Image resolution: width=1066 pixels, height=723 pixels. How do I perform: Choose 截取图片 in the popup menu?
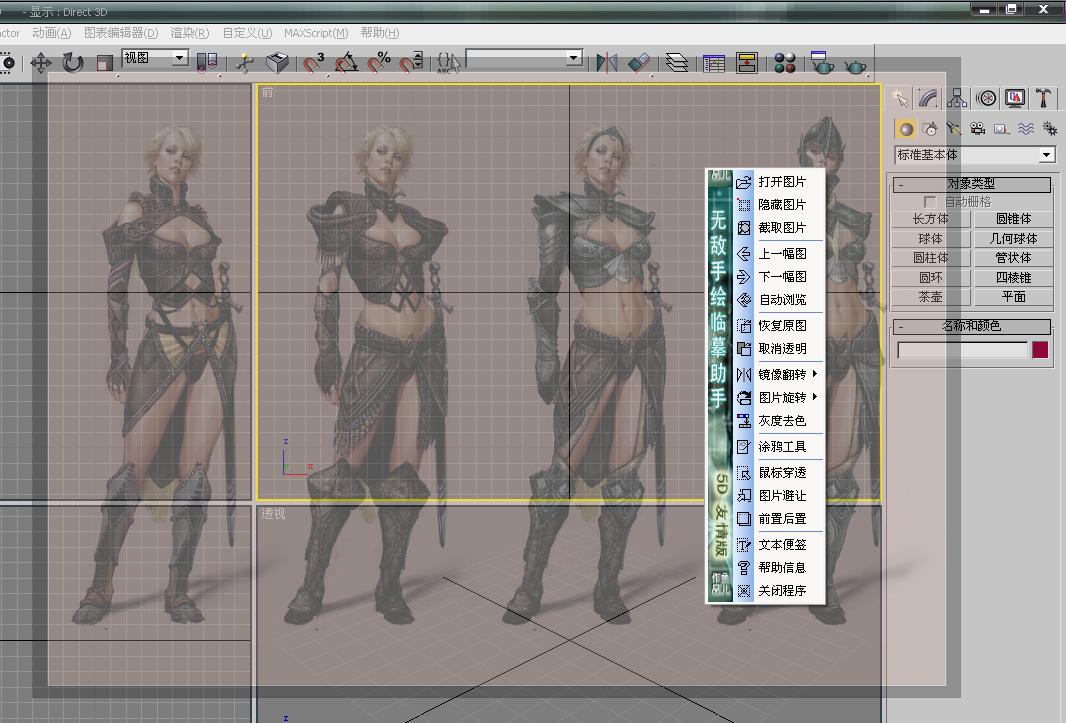(x=779, y=227)
